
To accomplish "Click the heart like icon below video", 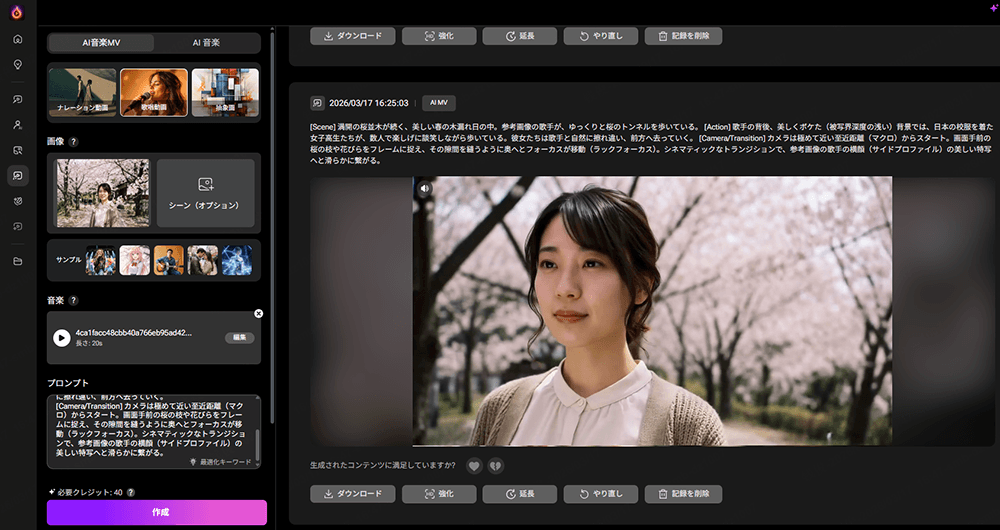I will 474,465.
